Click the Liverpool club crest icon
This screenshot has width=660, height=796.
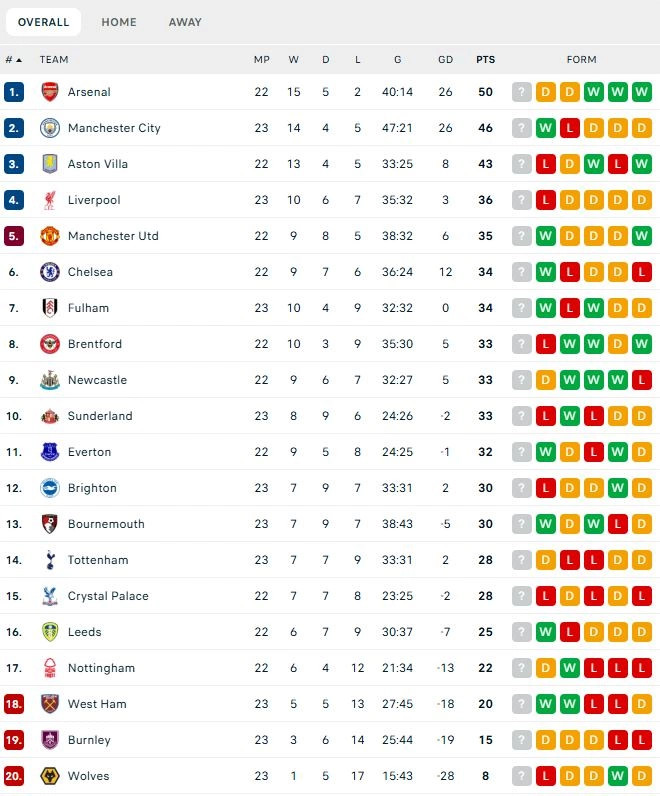pyautogui.click(x=50, y=200)
